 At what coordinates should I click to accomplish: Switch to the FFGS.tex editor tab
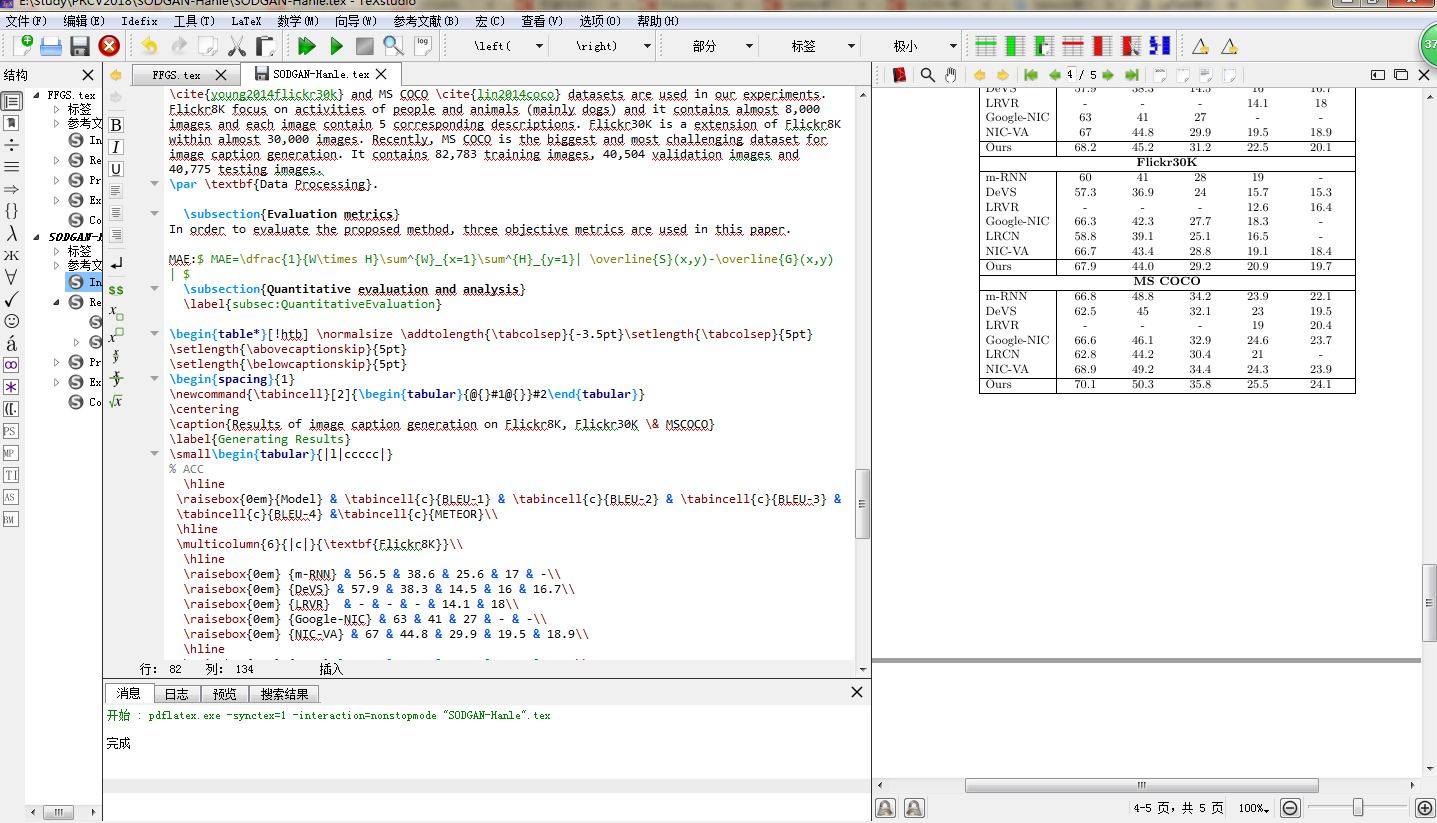(176, 75)
